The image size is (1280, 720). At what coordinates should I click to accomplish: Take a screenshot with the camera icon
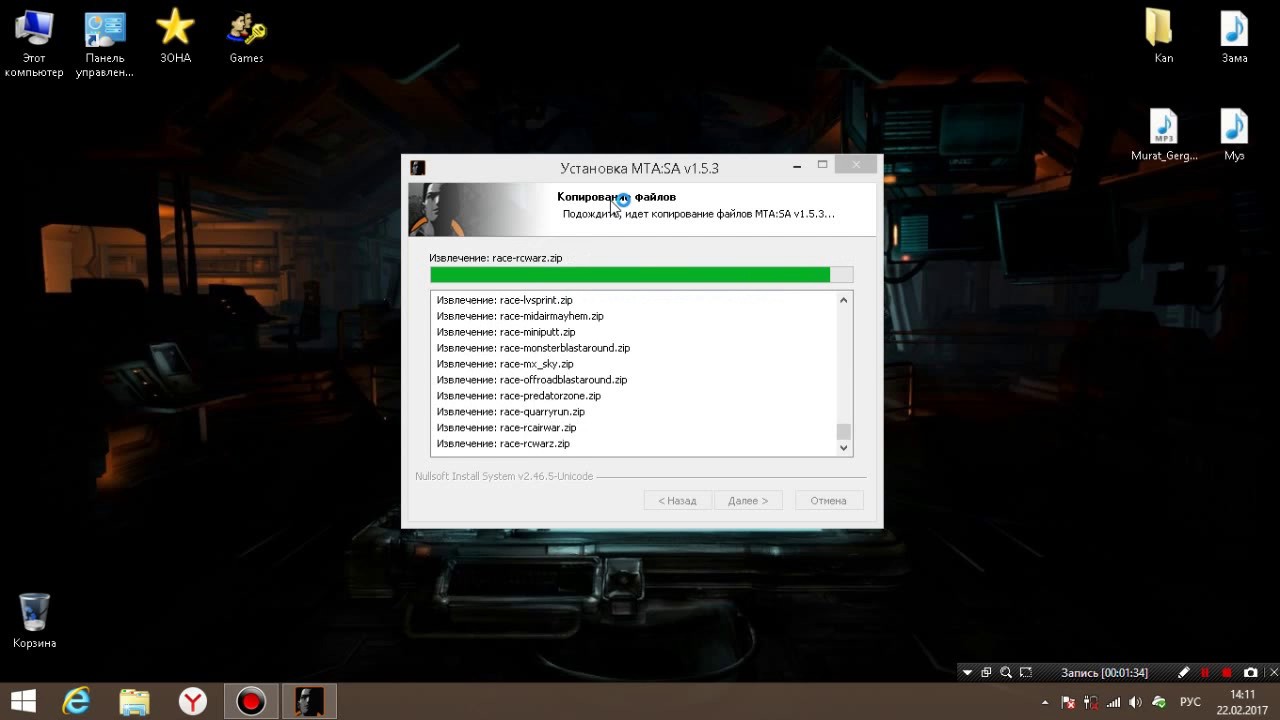tap(1250, 673)
